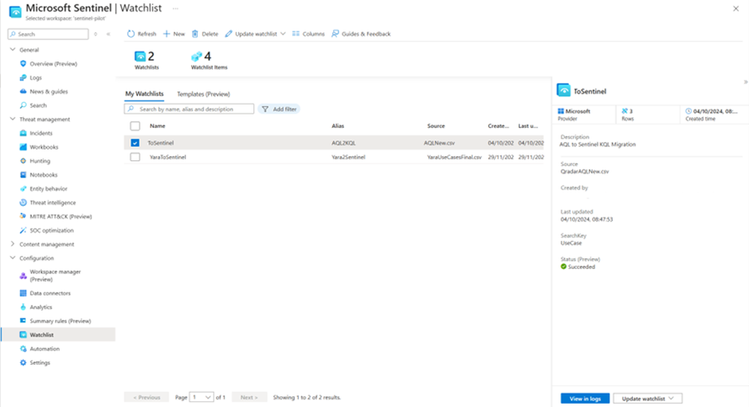
Task: Open News & guides cloud icon
Action: [x=23, y=91]
